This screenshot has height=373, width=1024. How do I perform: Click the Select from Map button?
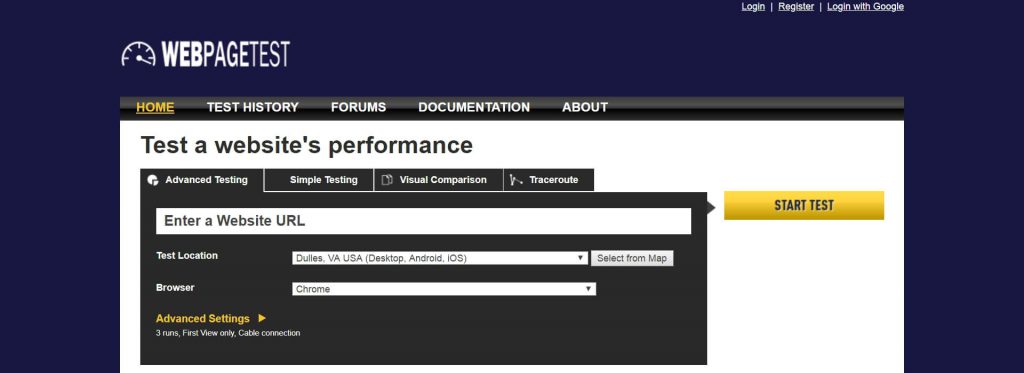tap(632, 258)
